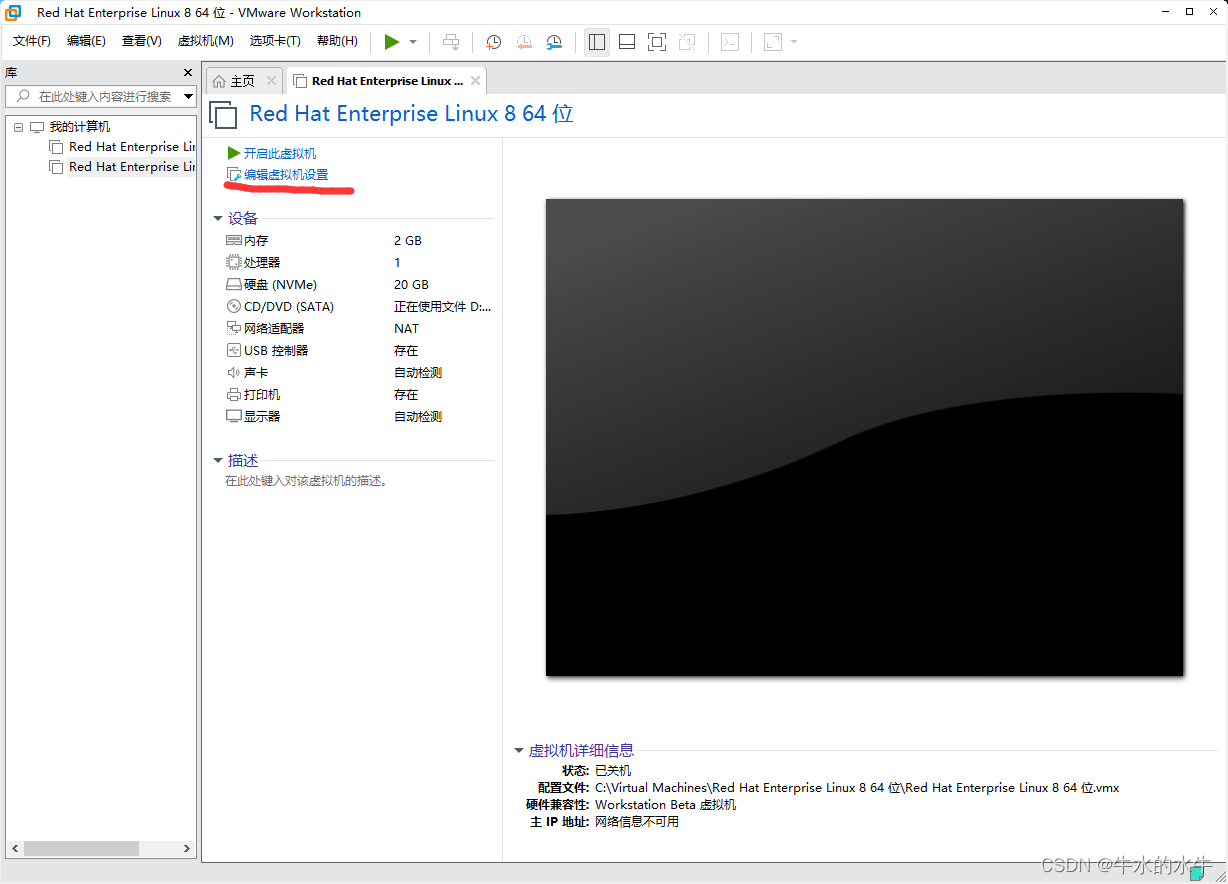Click the black VM screen preview
1228x884 pixels.
865,437
